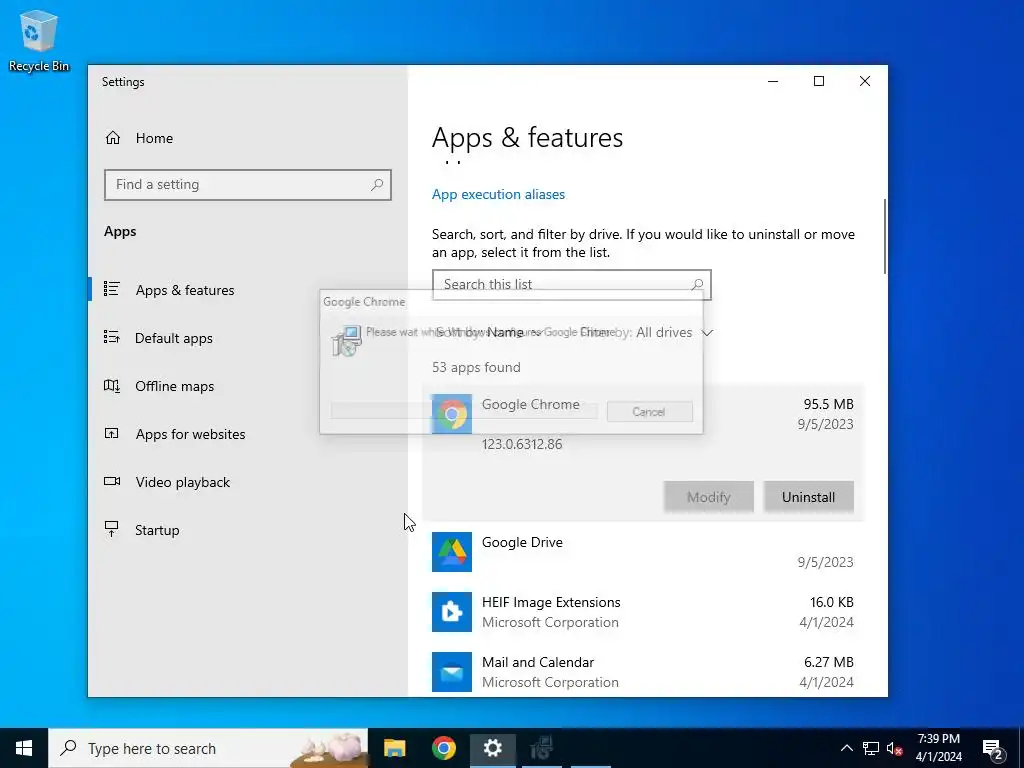Click Cancel in Google Chrome dialog
The width and height of the screenshot is (1024, 768).
[649, 411]
